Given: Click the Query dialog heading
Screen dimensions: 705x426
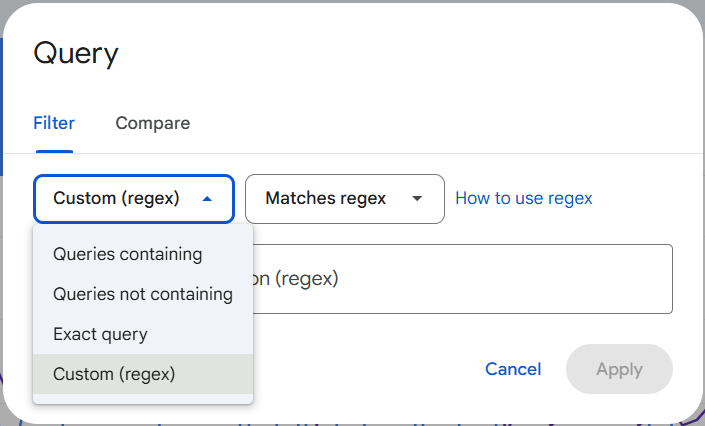Looking at the screenshot, I should click(x=76, y=54).
